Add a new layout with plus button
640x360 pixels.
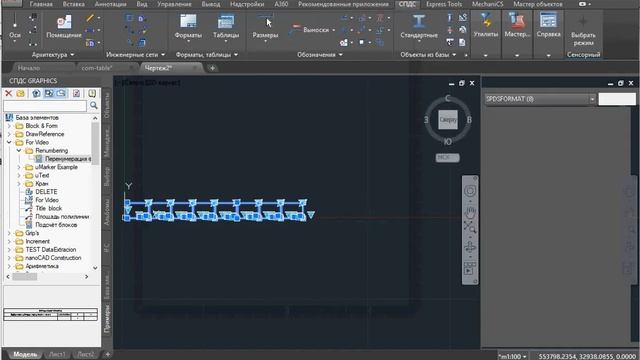[x=107, y=354]
